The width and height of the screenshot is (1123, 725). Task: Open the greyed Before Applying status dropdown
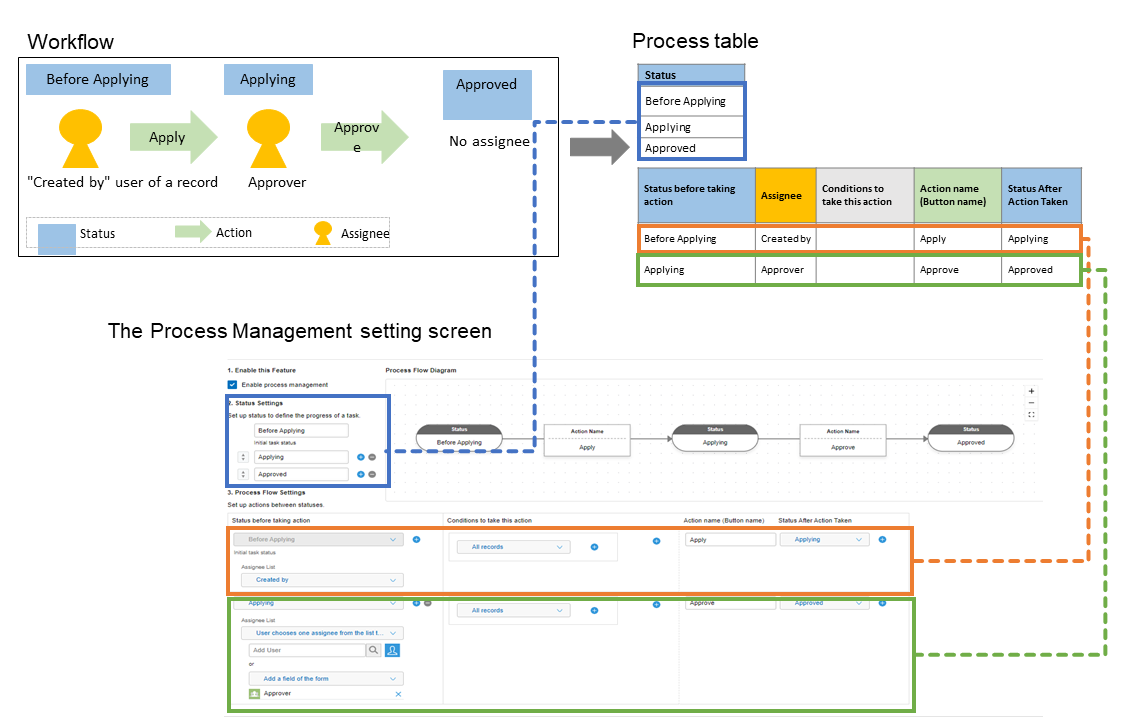click(x=319, y=539)
